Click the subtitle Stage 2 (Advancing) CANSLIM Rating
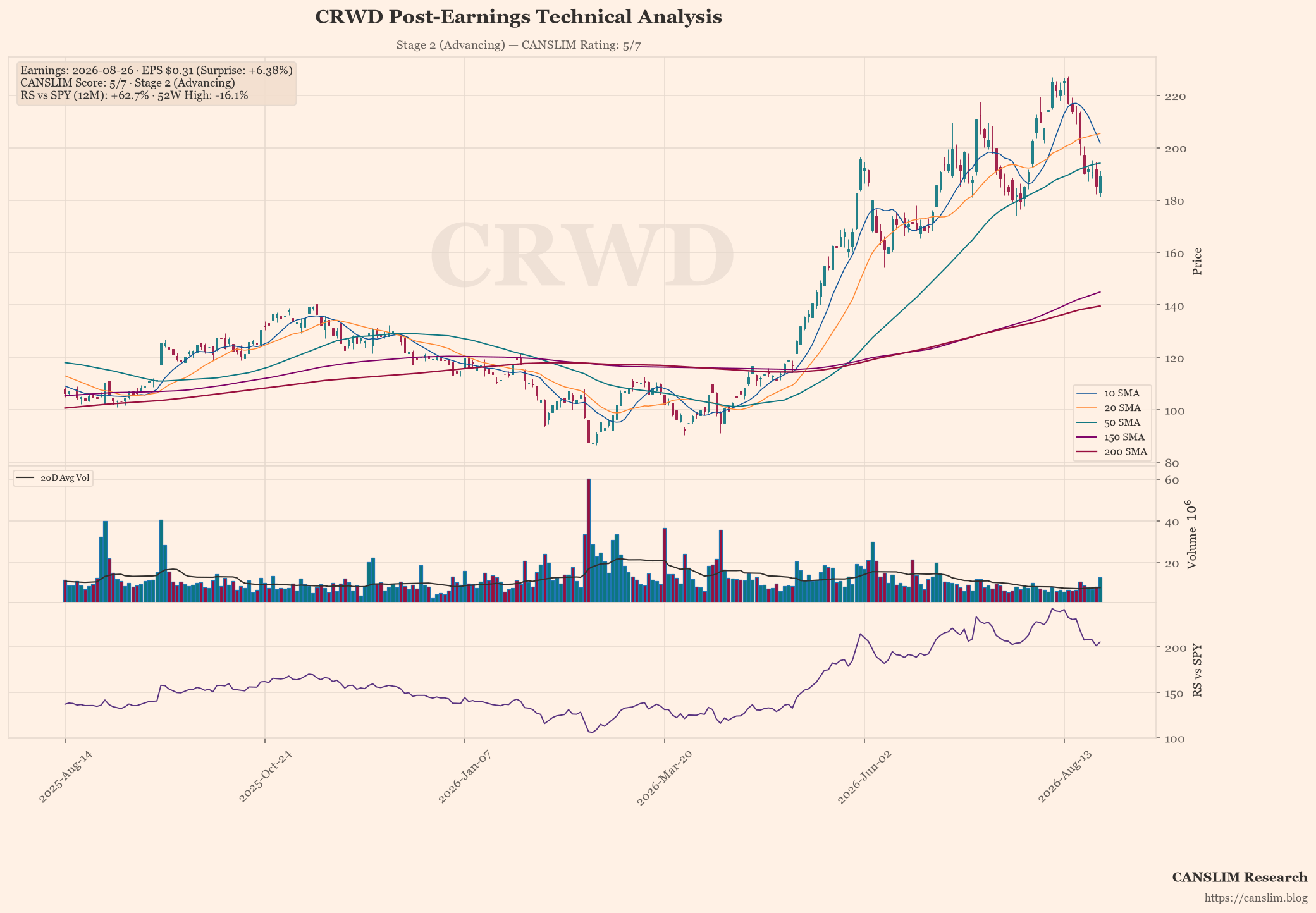This screenshot has width=1316, height=913. point(519,45)
